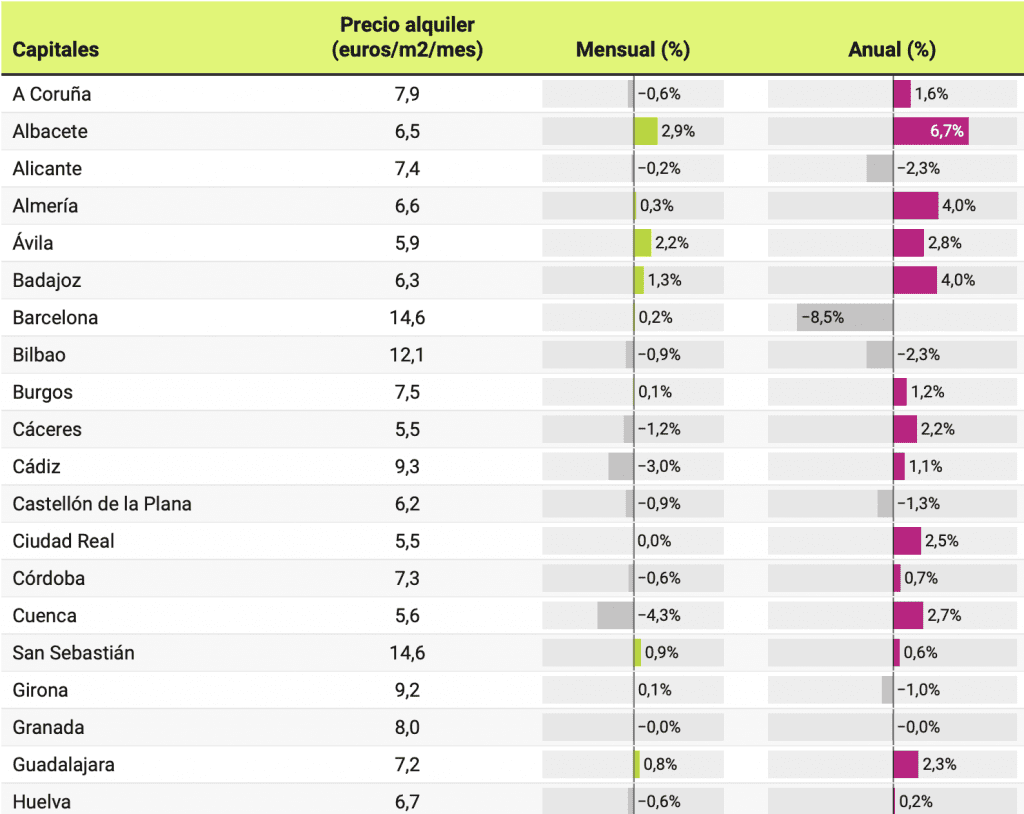The height and width of the screenshot is (814, 1024).
Task: Click Cuenca's gray −4,3% monthly bar
Action: 615,615
